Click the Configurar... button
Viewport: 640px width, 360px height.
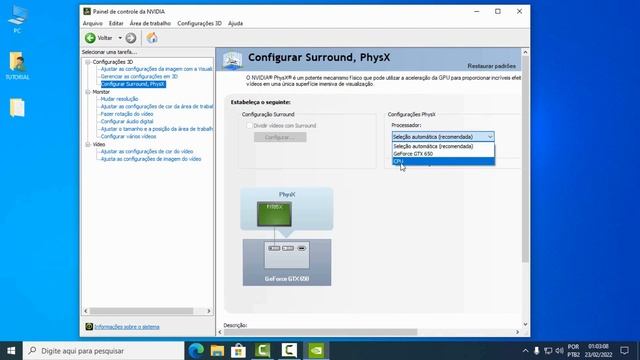click(x=280, y=137)
